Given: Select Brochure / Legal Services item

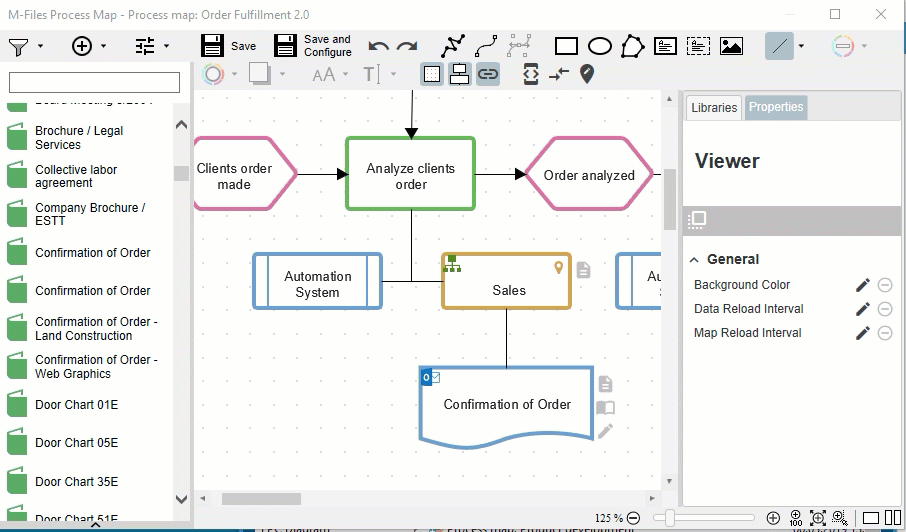Looking at the screenshot, I should [87, 137].
